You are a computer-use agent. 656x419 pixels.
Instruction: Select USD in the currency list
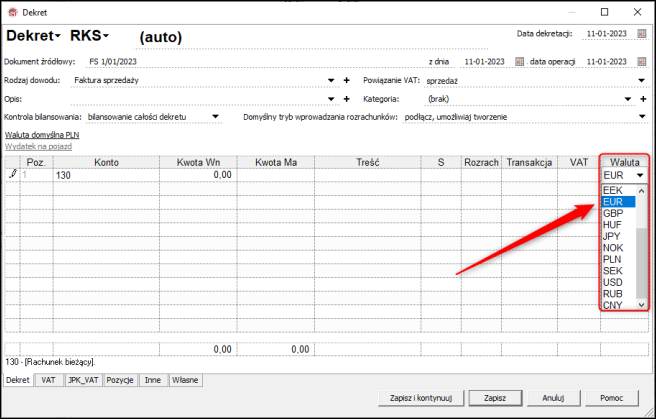[x=618, y=282]
